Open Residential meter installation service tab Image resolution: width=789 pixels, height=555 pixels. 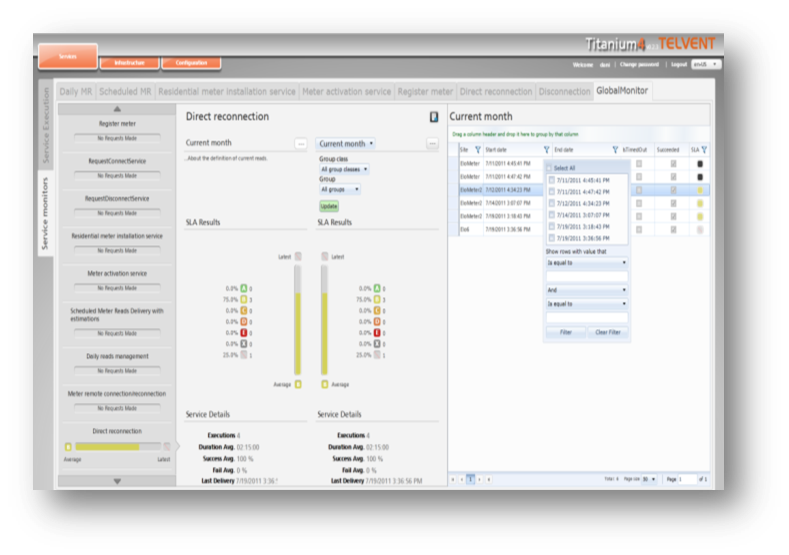click(226, 92)
